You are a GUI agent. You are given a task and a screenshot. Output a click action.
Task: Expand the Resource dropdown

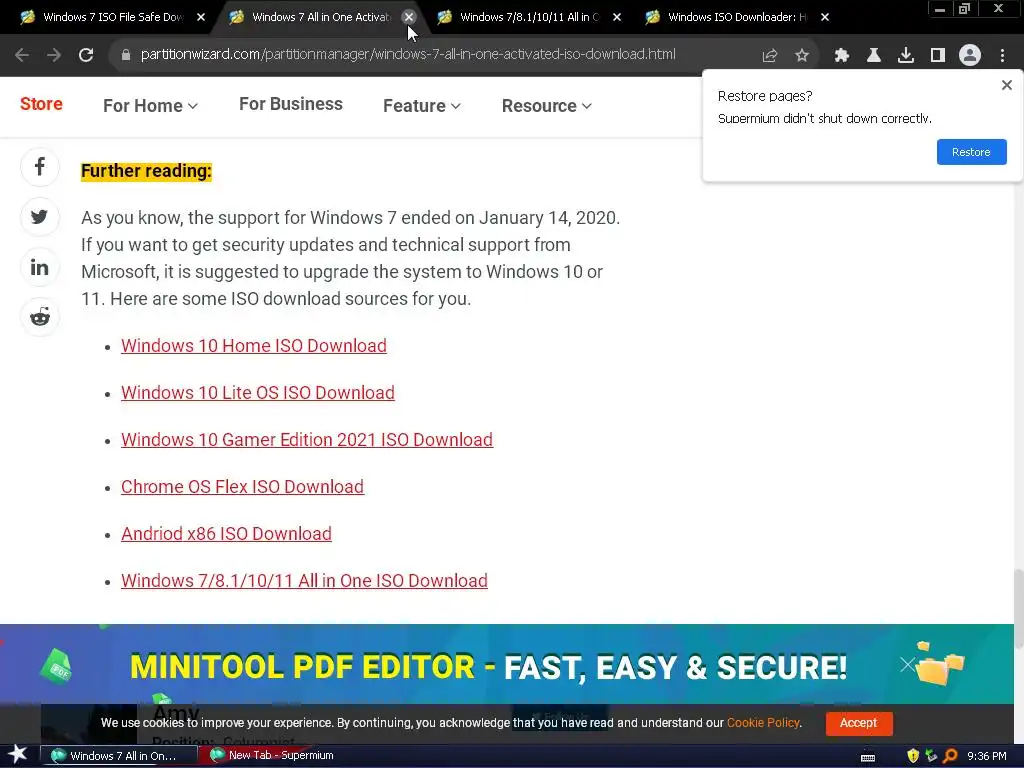(547, 106)
